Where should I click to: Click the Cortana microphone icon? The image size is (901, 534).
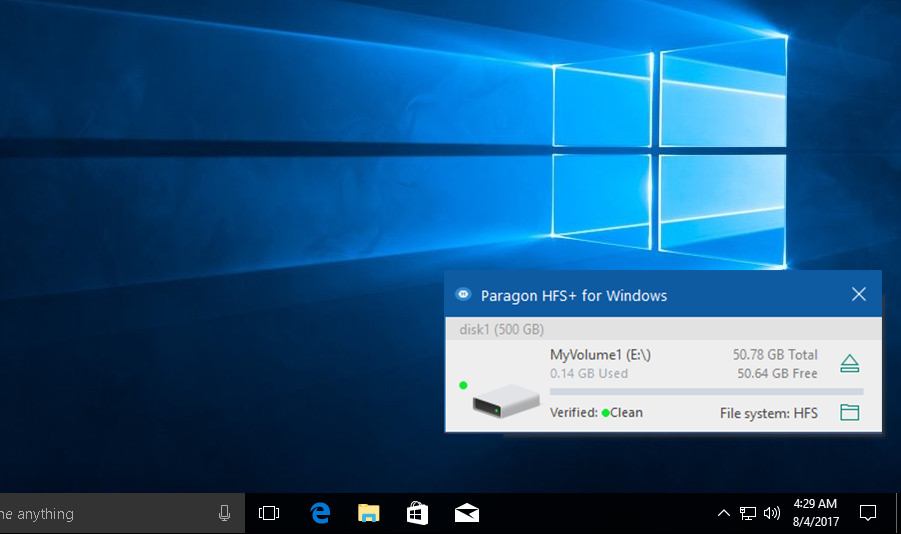pos(225,513)
